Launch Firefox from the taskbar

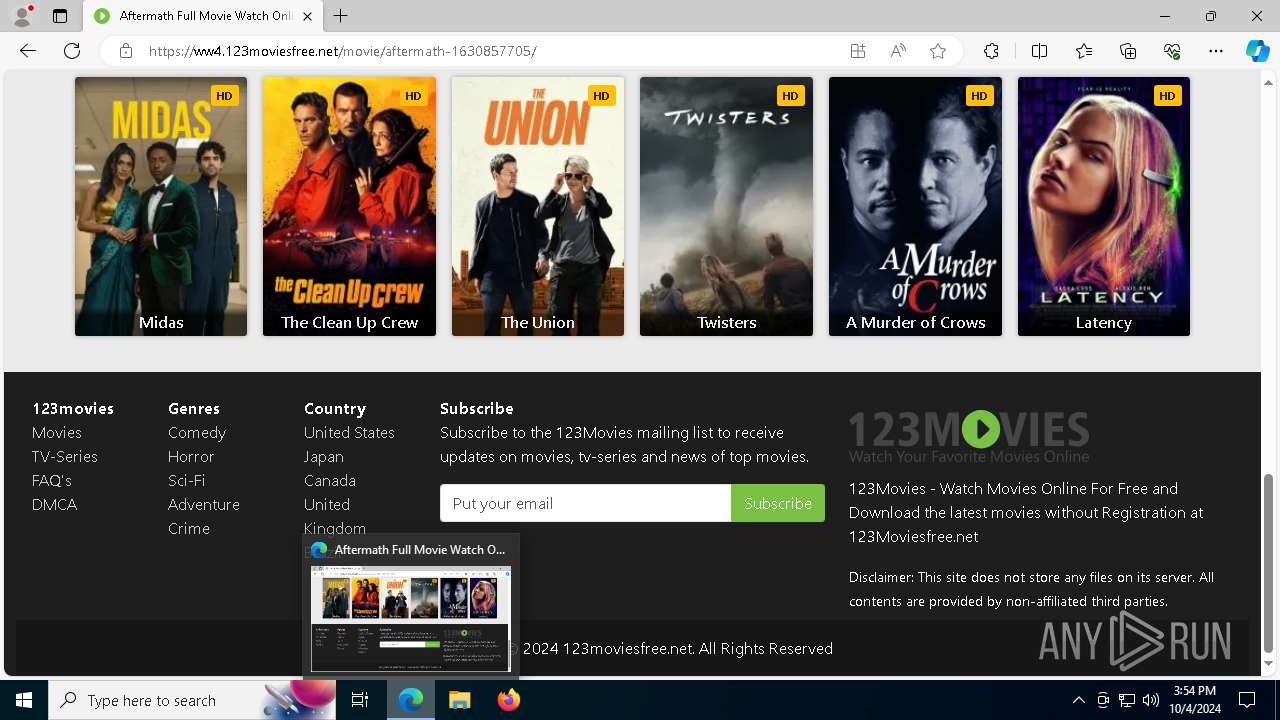(x=508, y=700)
